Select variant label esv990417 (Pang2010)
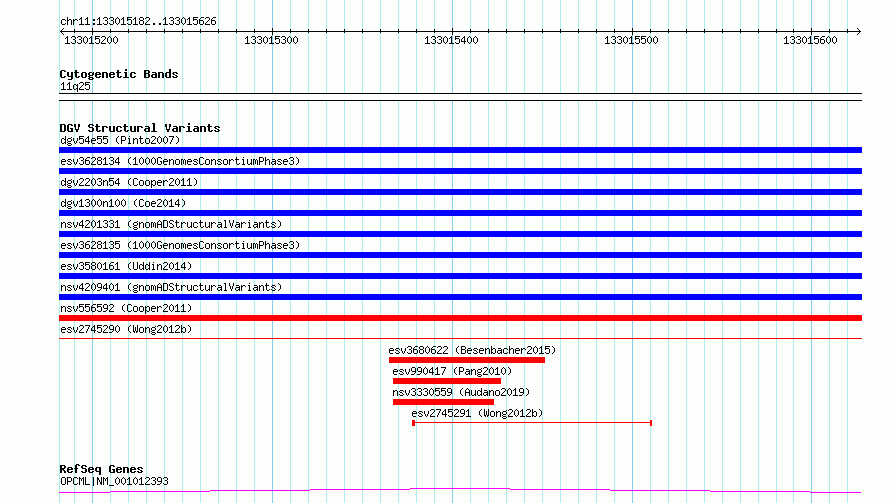This screenshot has height=503, width=890. click(452, 371)
